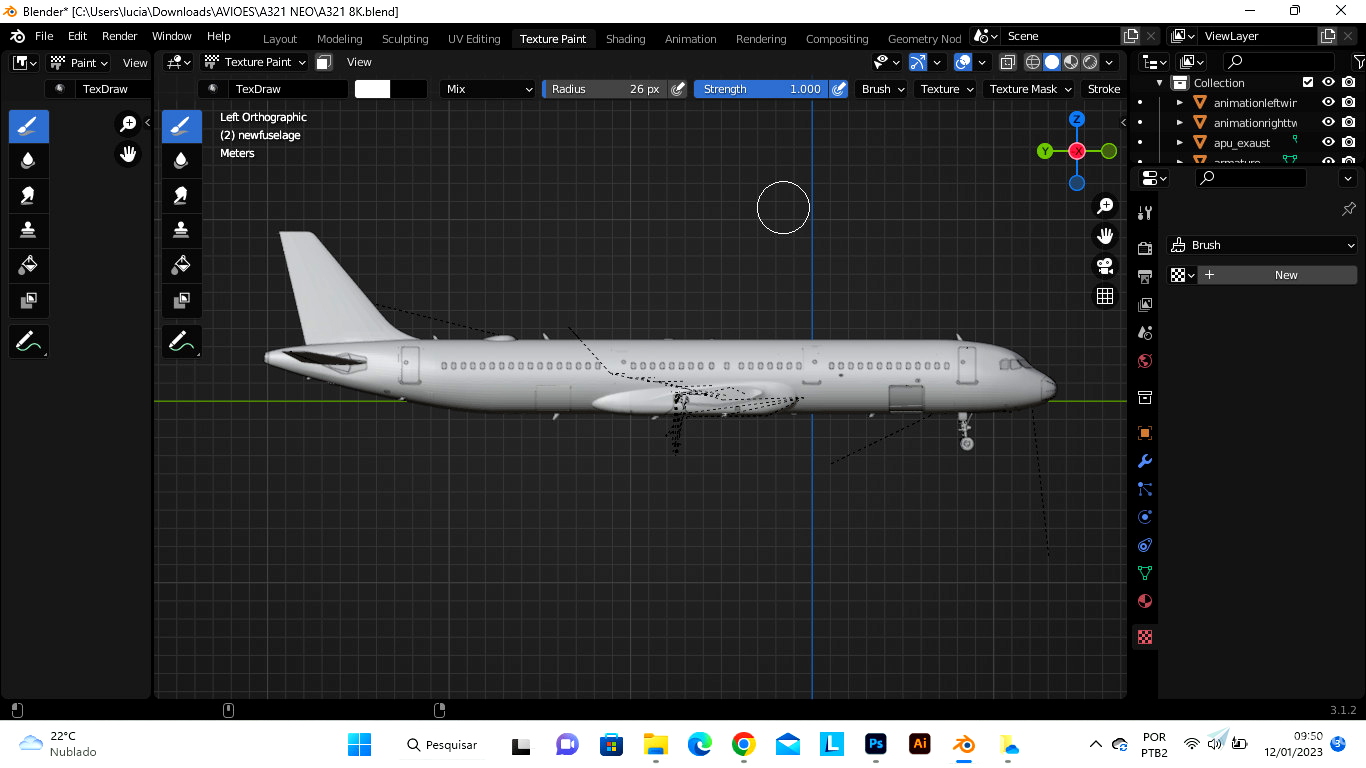Open Output properties tab
Screen dimensions: 1366x768
tap(1145, 276)
